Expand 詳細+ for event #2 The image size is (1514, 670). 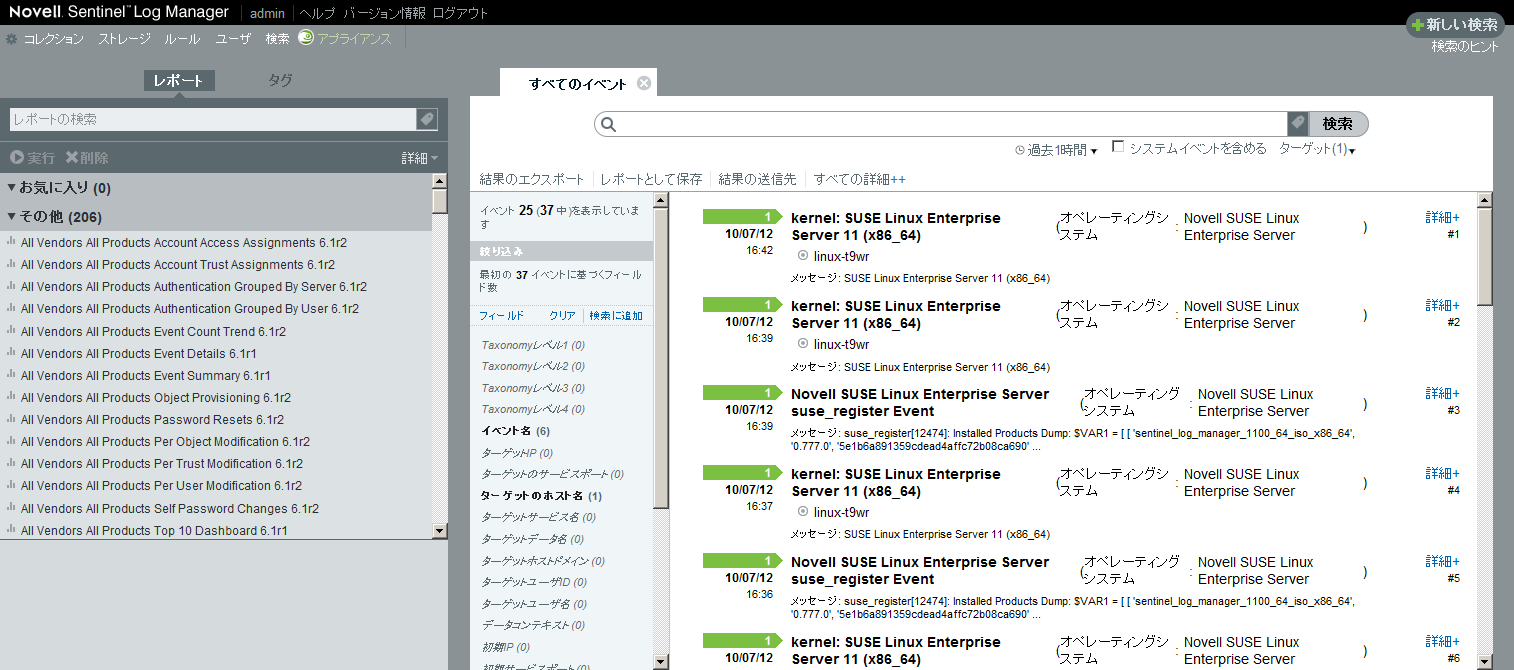tap(1442, 305)
